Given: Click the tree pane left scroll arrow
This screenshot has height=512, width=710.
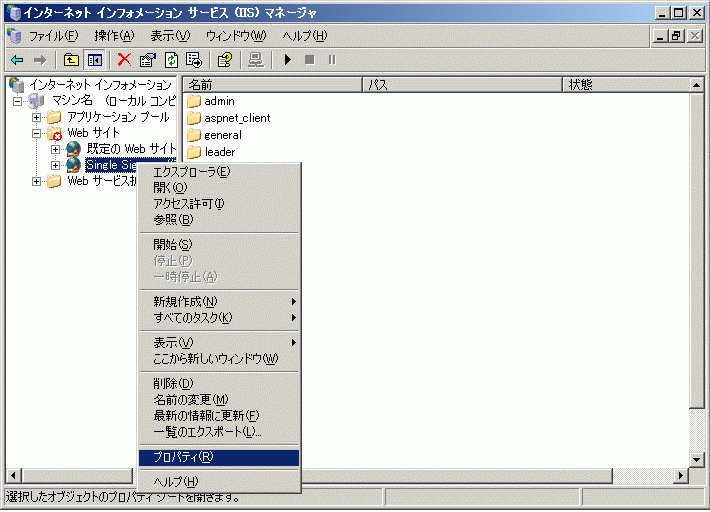Looking at the screenshot, I should (x=13, y=476).
